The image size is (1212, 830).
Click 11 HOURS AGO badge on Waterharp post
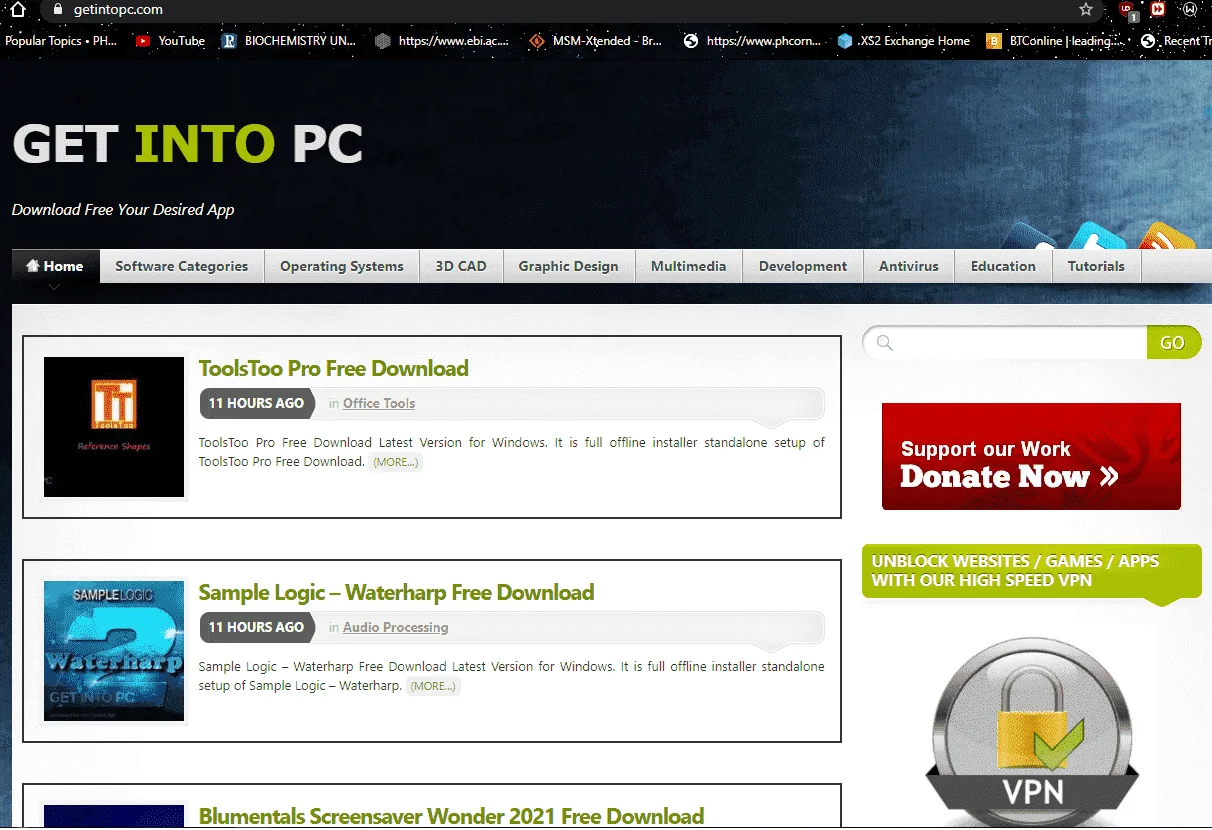(256, 627)
